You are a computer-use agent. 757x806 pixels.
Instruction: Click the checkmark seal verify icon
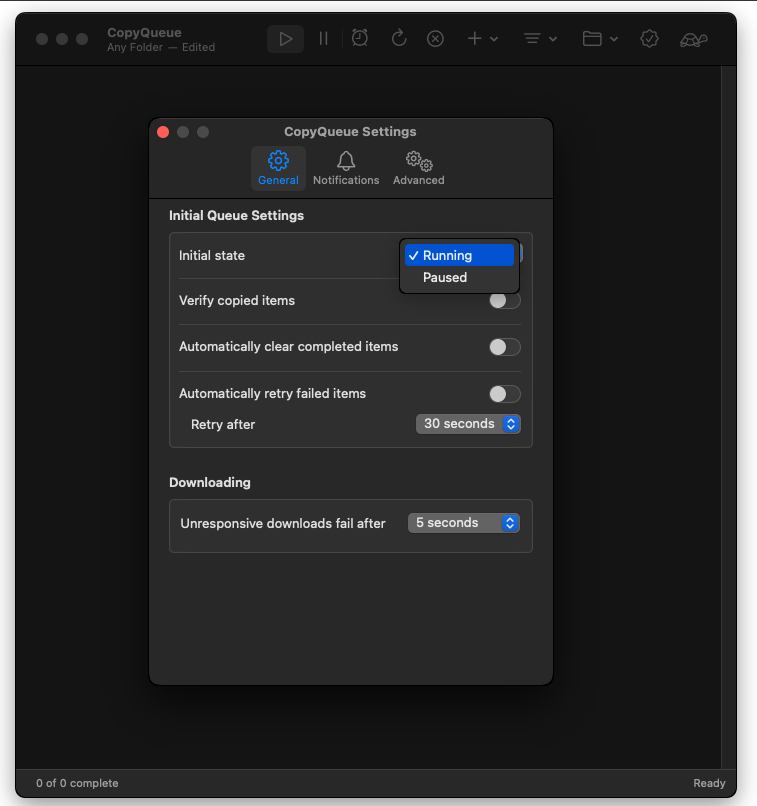point(649,39)
